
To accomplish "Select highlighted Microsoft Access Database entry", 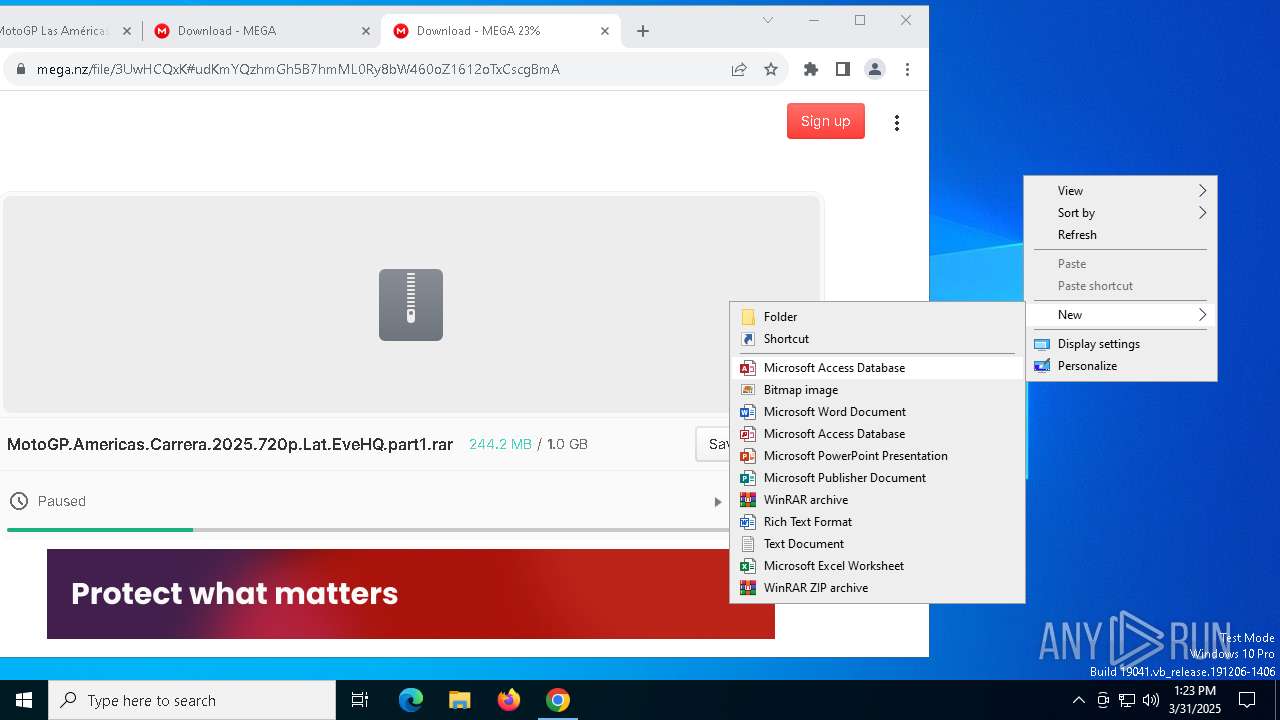I will (x=877, y=368).
